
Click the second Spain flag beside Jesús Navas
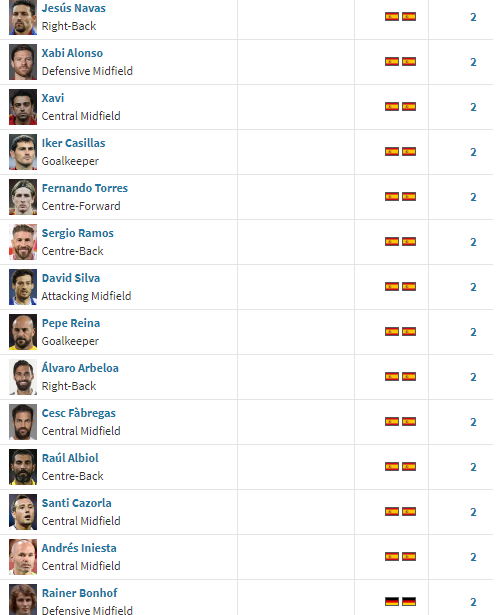click(409, 17)
